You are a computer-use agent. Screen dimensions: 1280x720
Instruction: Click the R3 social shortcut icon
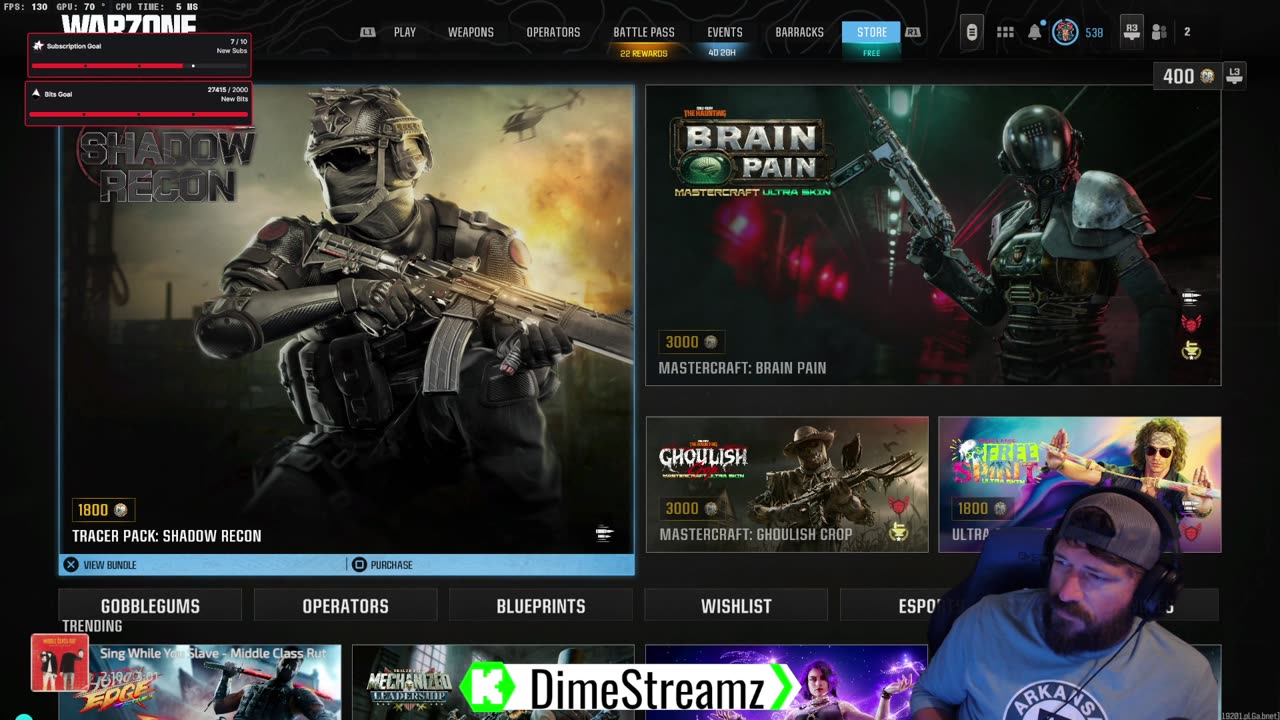1131,32
